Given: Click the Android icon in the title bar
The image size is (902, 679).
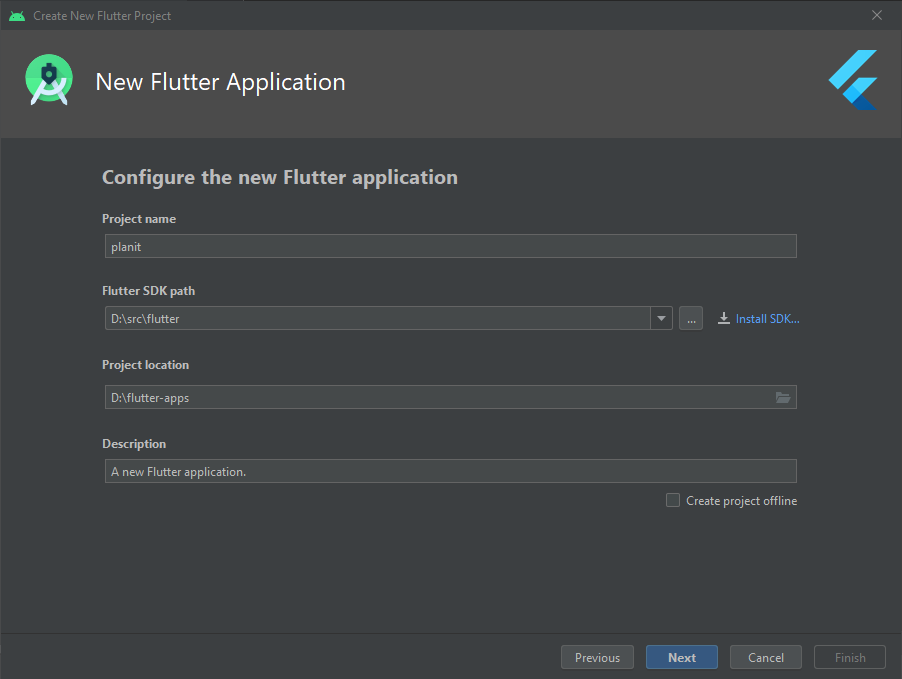Looking at the screenshot, I should tap(16, 15).
